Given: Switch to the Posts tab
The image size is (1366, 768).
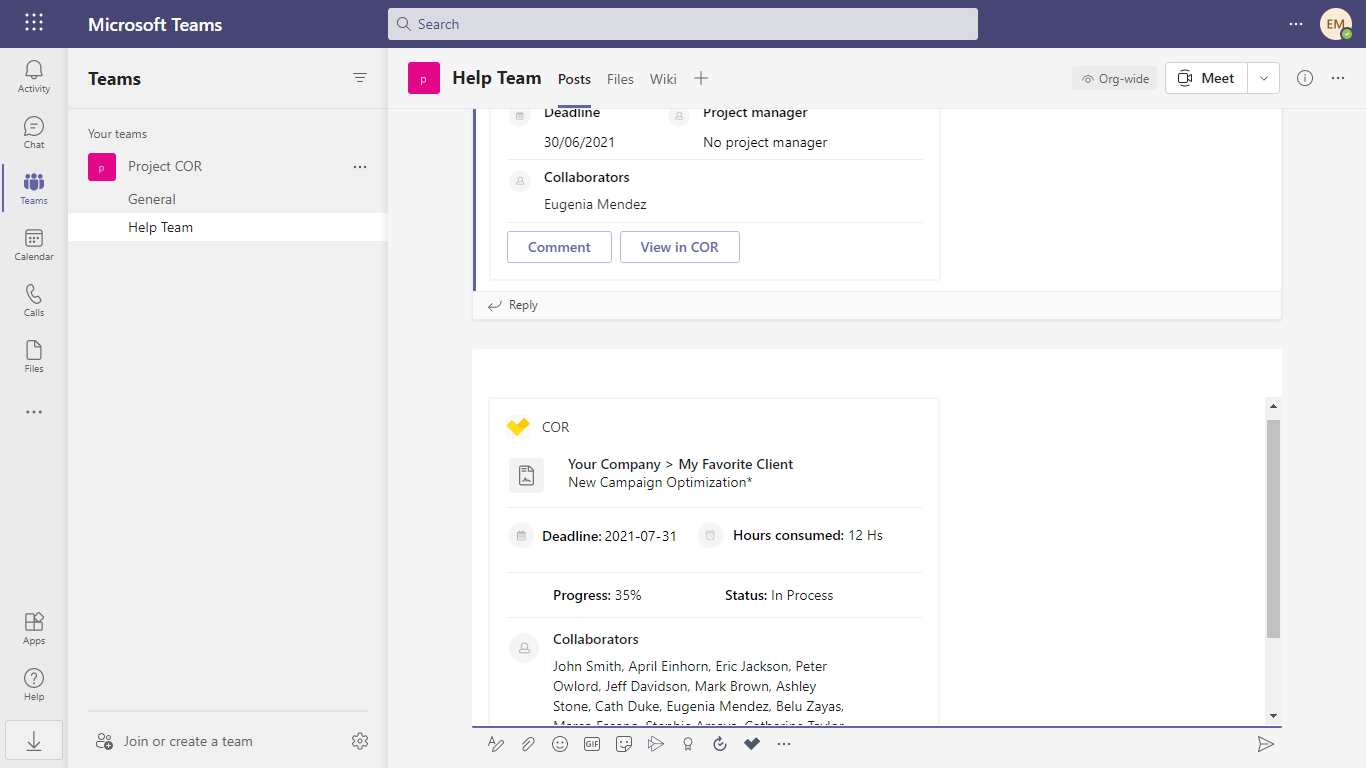Looking at the screenshot, I should pos(574,79).
